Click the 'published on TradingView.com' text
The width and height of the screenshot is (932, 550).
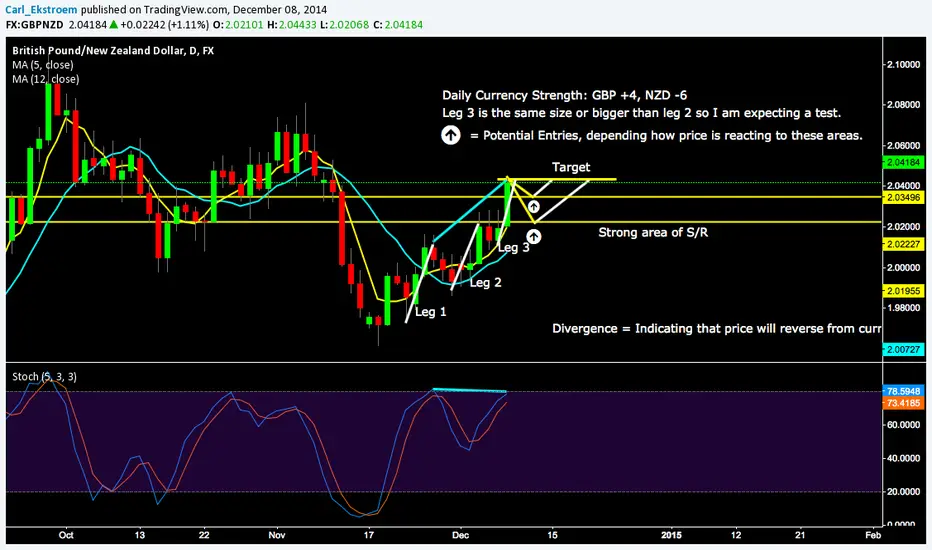pos(155,10)
